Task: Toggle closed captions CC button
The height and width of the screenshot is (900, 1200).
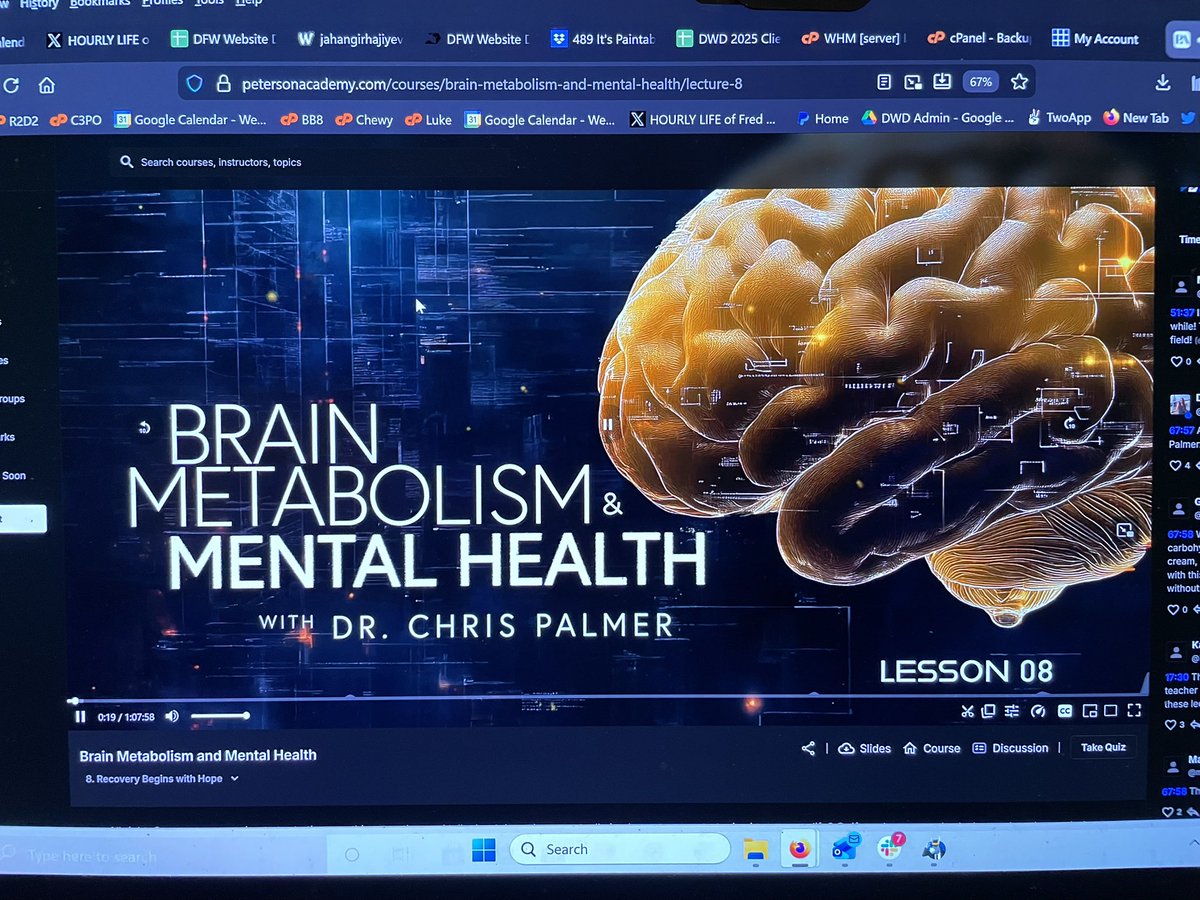Action: 1065,712
